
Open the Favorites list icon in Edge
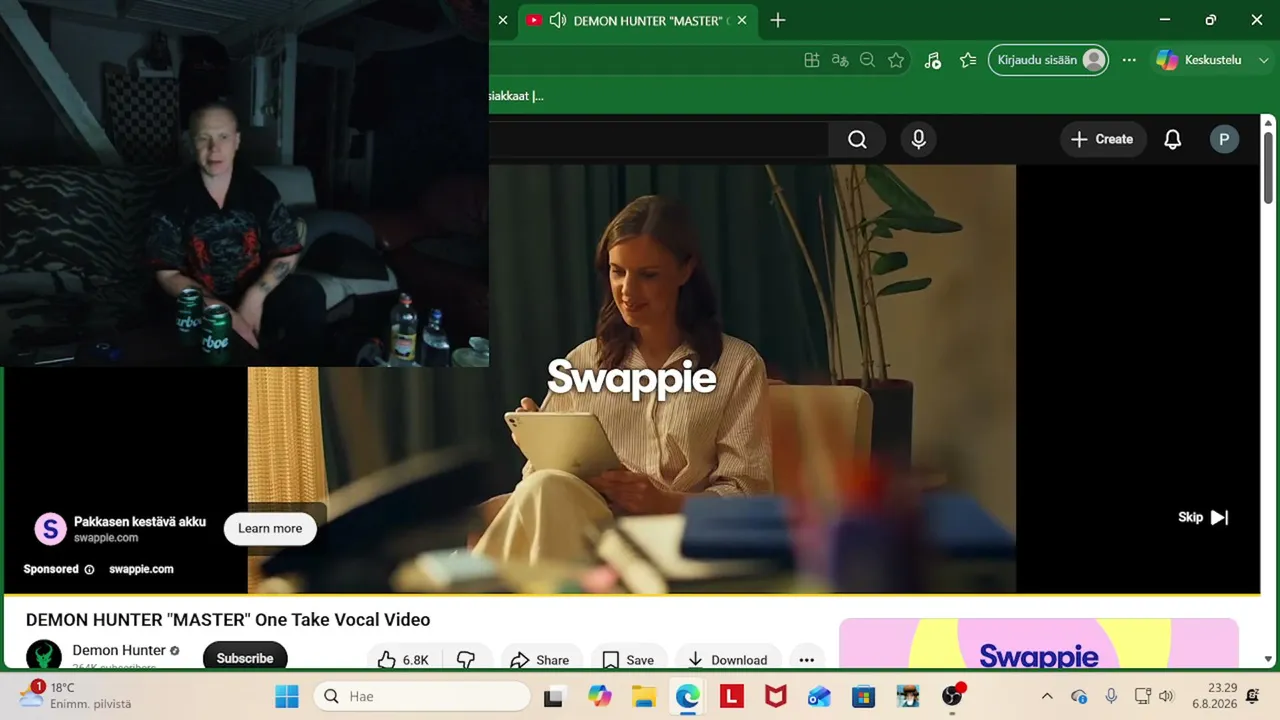point(967,60)
